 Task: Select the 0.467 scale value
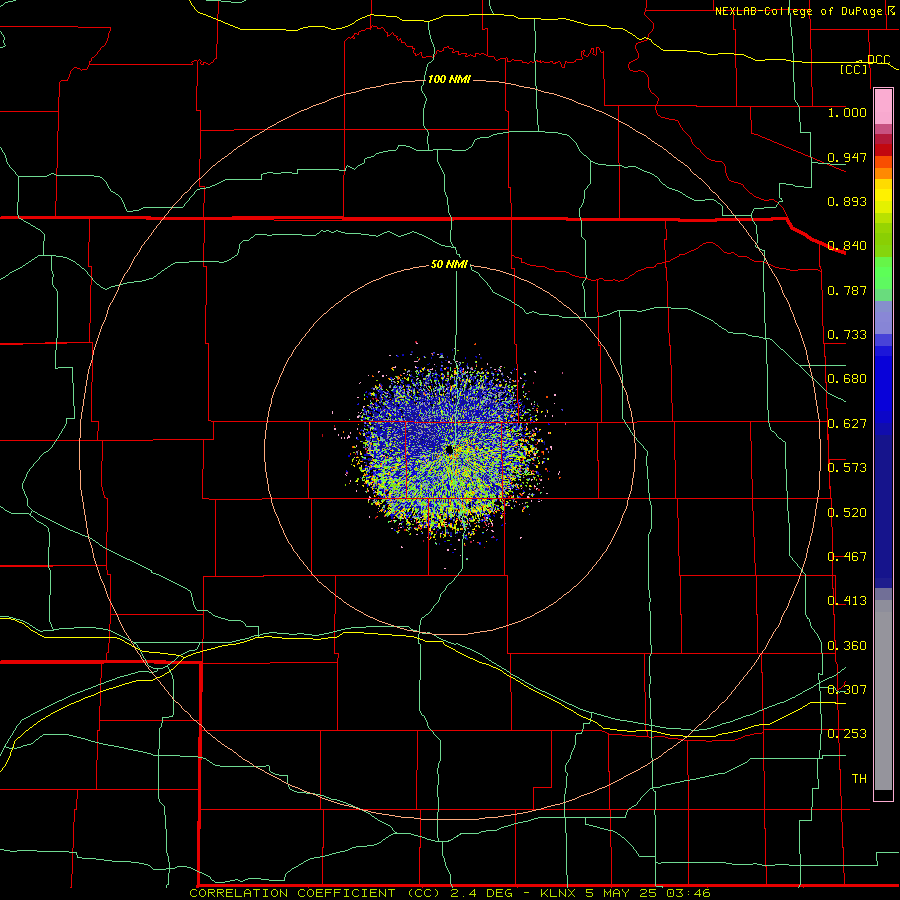[x=847, y=557]
